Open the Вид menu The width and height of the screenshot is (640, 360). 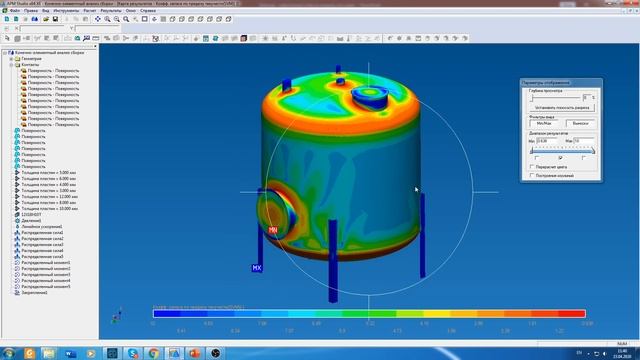pyautogui.click(x=46, y=11)
